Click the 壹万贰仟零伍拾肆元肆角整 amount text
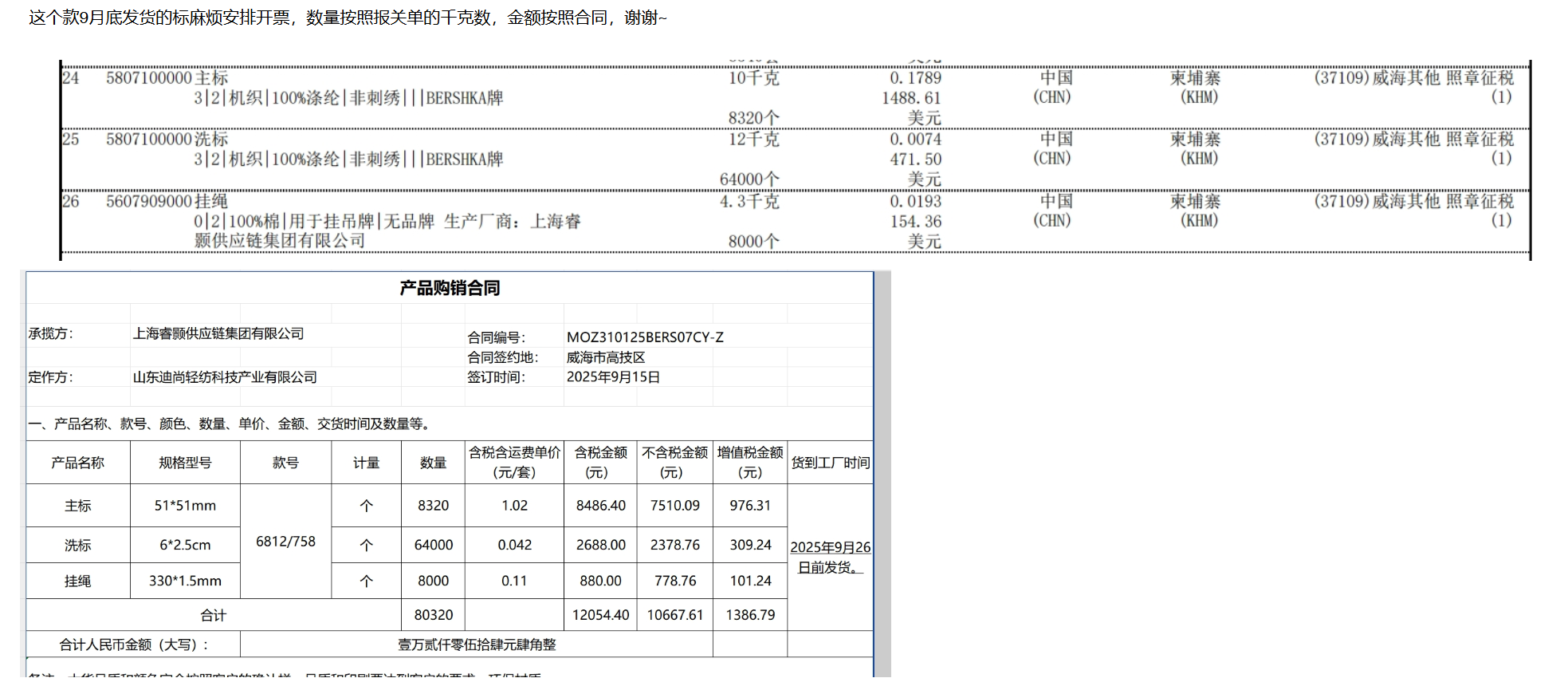This screenshot has height=682, width=1568. pyautogui.click(x=477, y=645)
